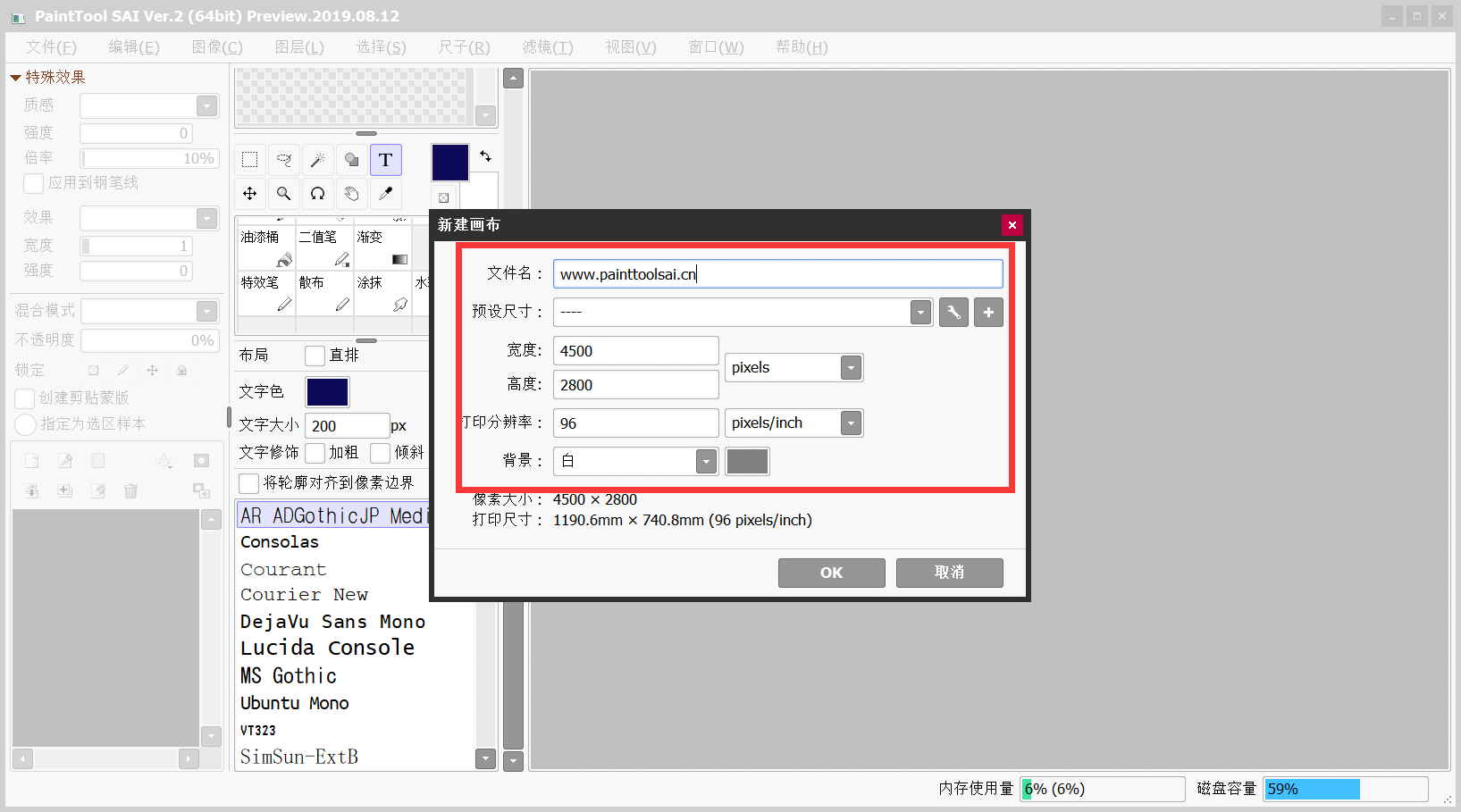
Task: Select the lasso selection tool
Action: [x=283, y=160]
